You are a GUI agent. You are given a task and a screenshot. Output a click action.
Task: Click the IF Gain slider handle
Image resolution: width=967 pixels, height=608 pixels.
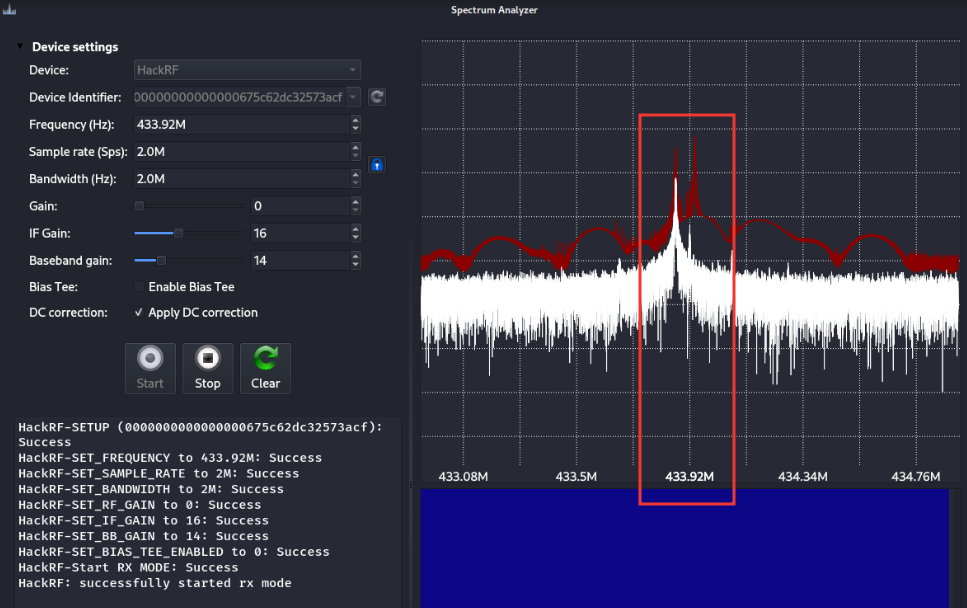178,233
